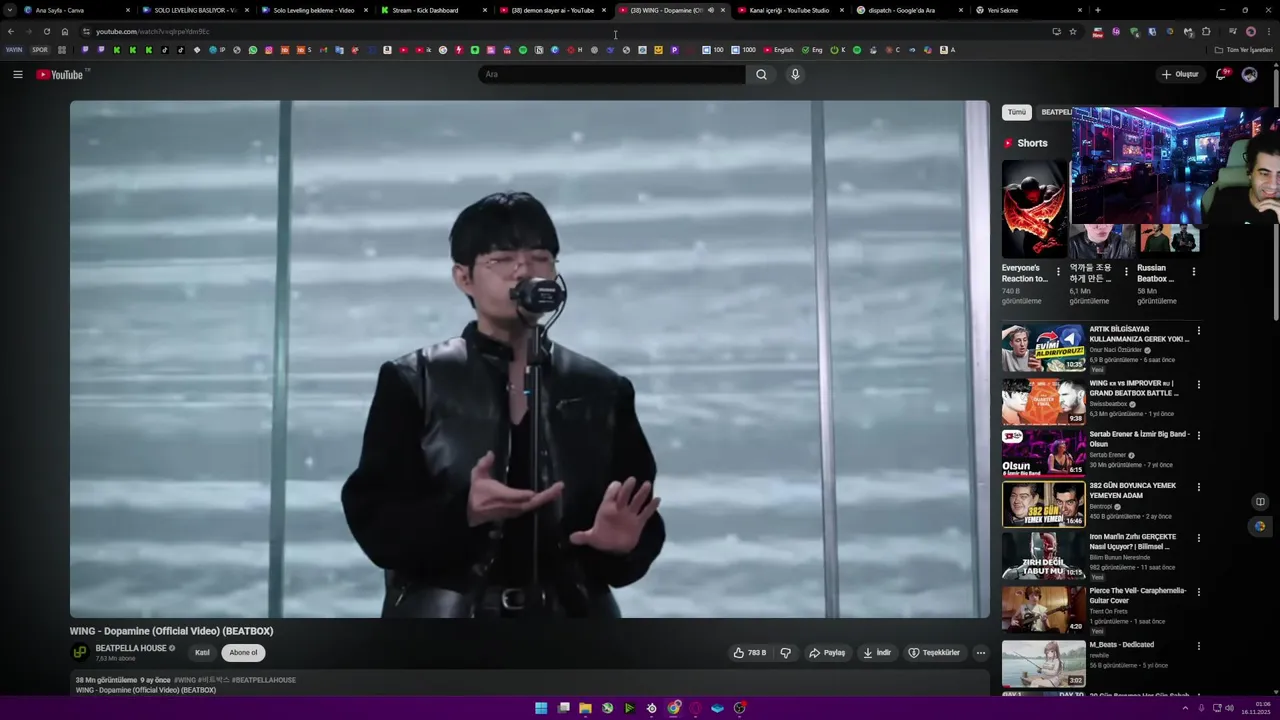Open the BEATPELLA HOUSE channel name link
Viewport: 1280px width, 720px height.
tap(131, 648)
